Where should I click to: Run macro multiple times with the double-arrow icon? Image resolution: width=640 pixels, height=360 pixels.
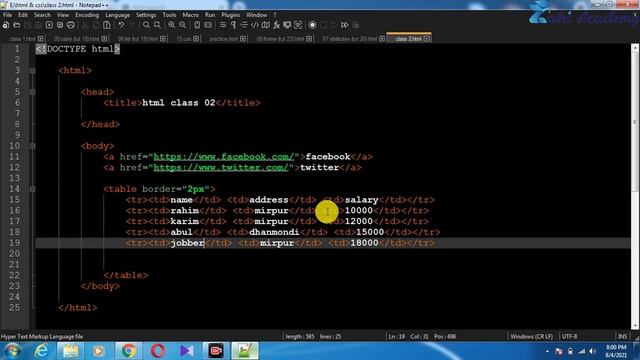tap(345, 25)
